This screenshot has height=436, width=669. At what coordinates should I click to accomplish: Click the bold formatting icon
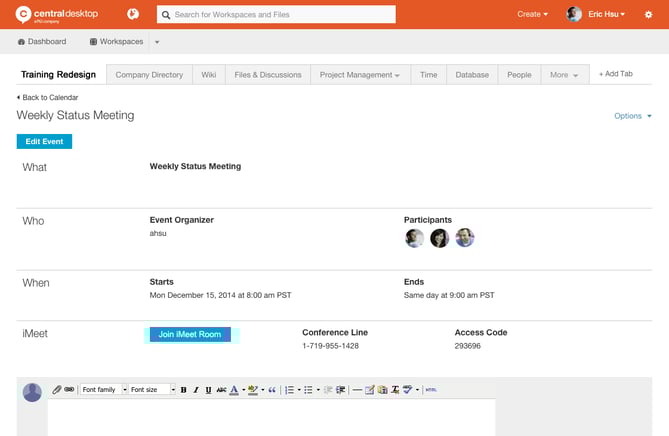(x=183, y=389)
